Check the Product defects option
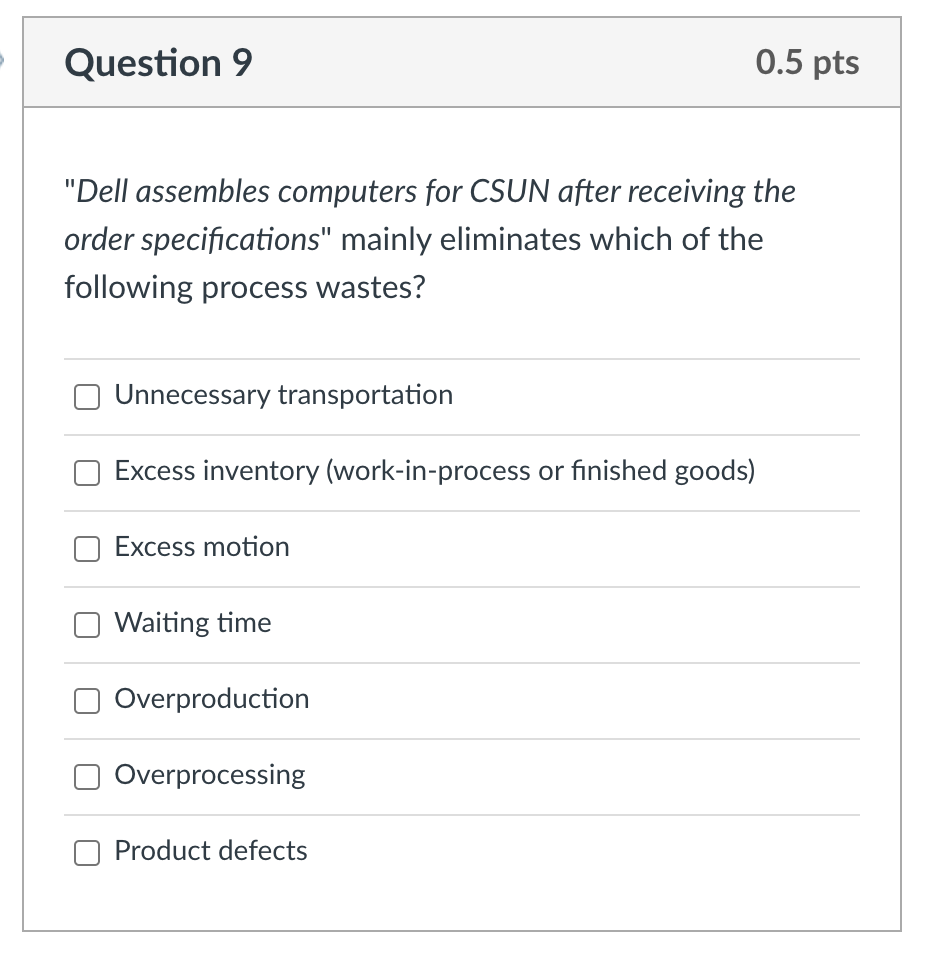 [86, 853]
